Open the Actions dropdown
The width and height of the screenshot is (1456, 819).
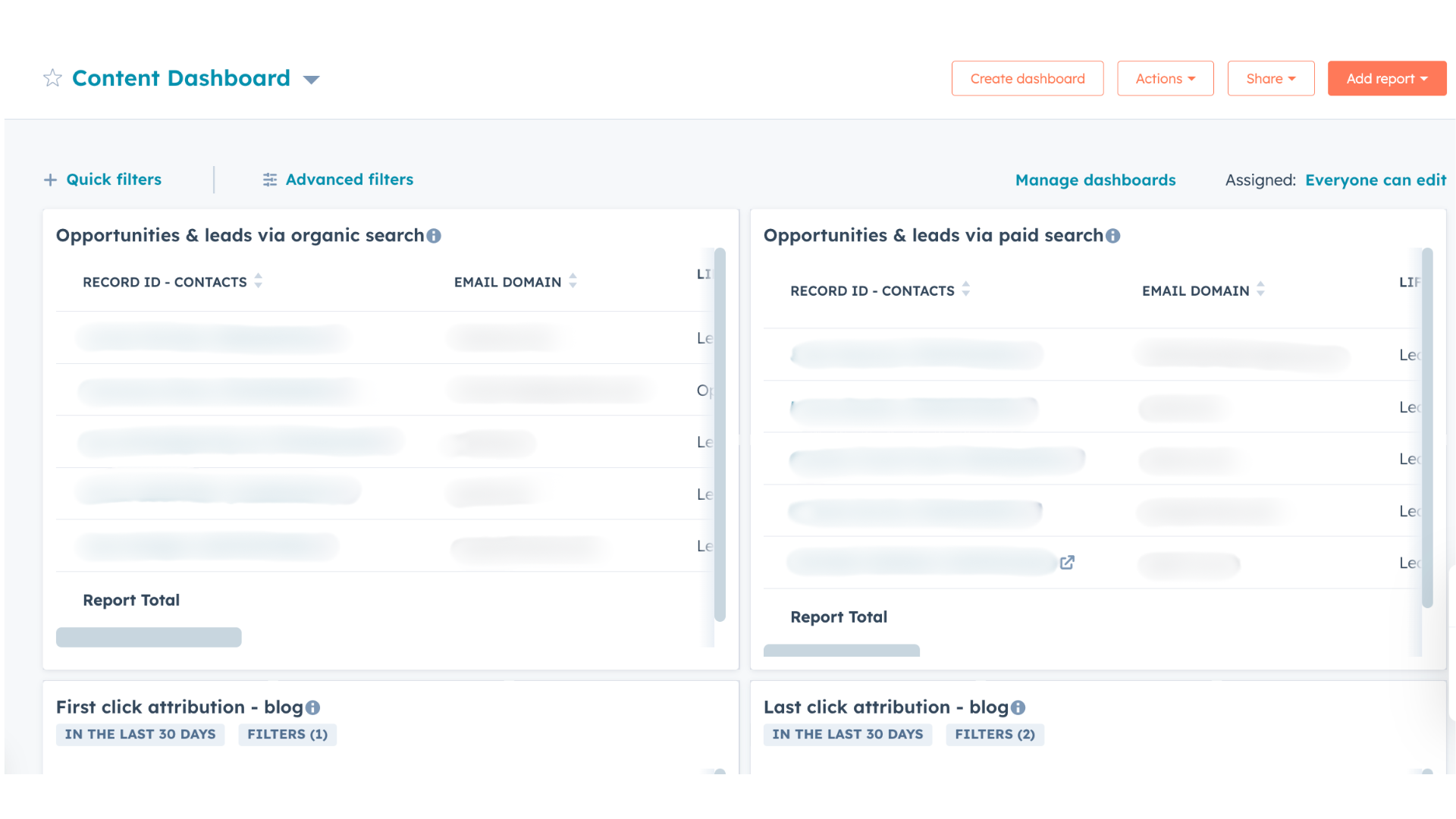tap(1165, 78)
